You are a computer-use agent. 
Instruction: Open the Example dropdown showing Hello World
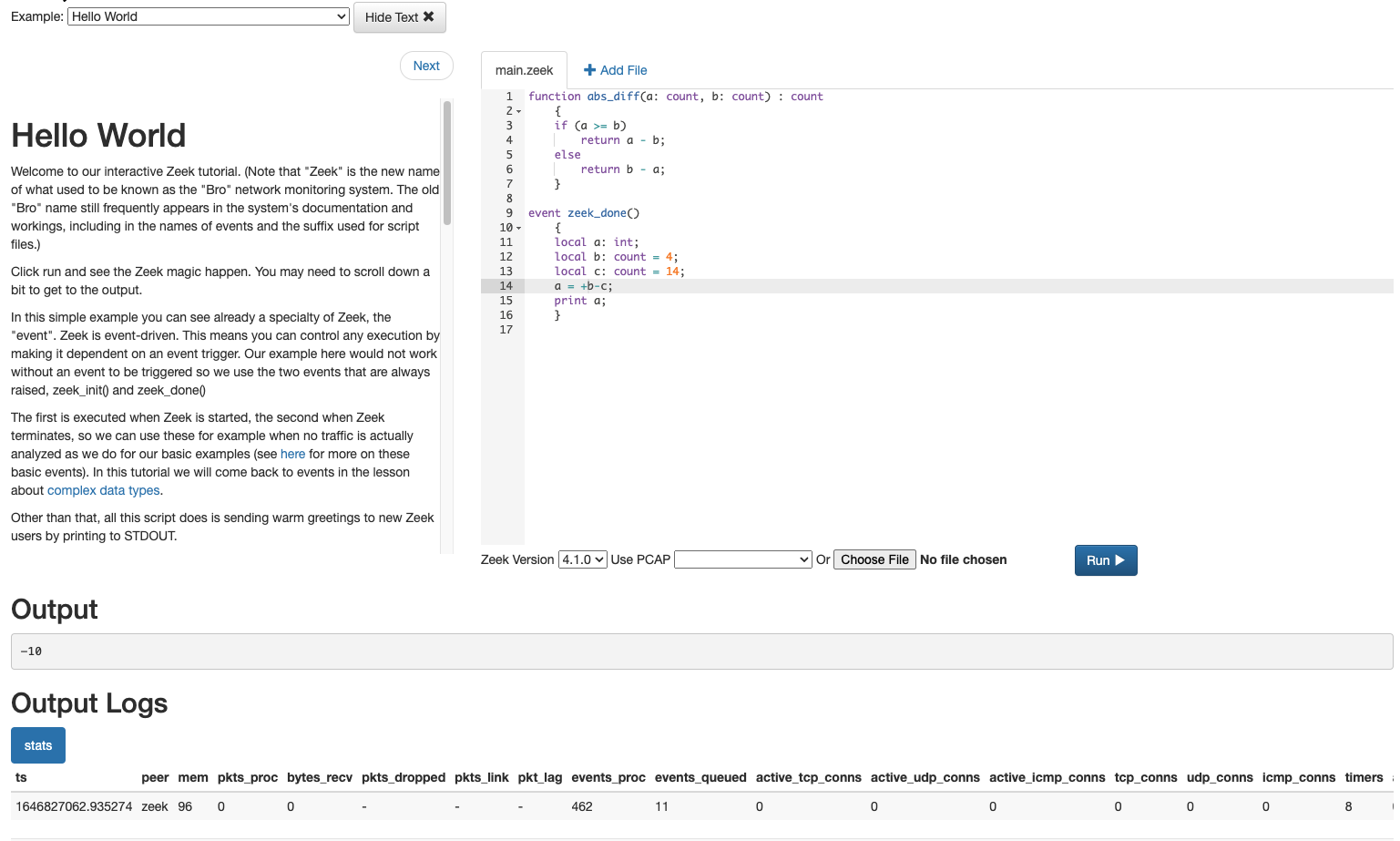(209, 16)
